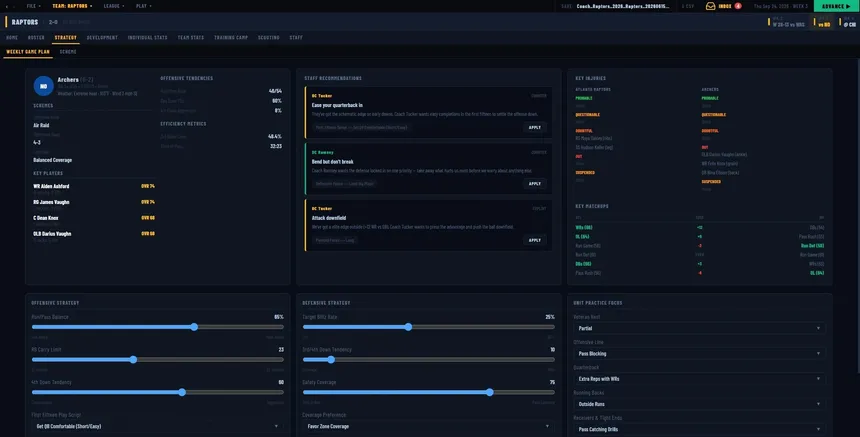Expand the Veteran Rest dropdown
This screenshot has width=860, height=437.
tap(699, 328)
